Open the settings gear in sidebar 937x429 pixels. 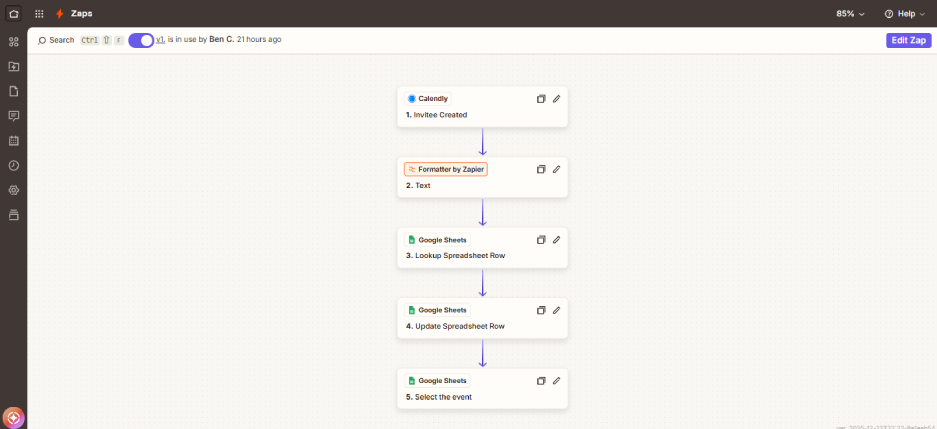14,190
